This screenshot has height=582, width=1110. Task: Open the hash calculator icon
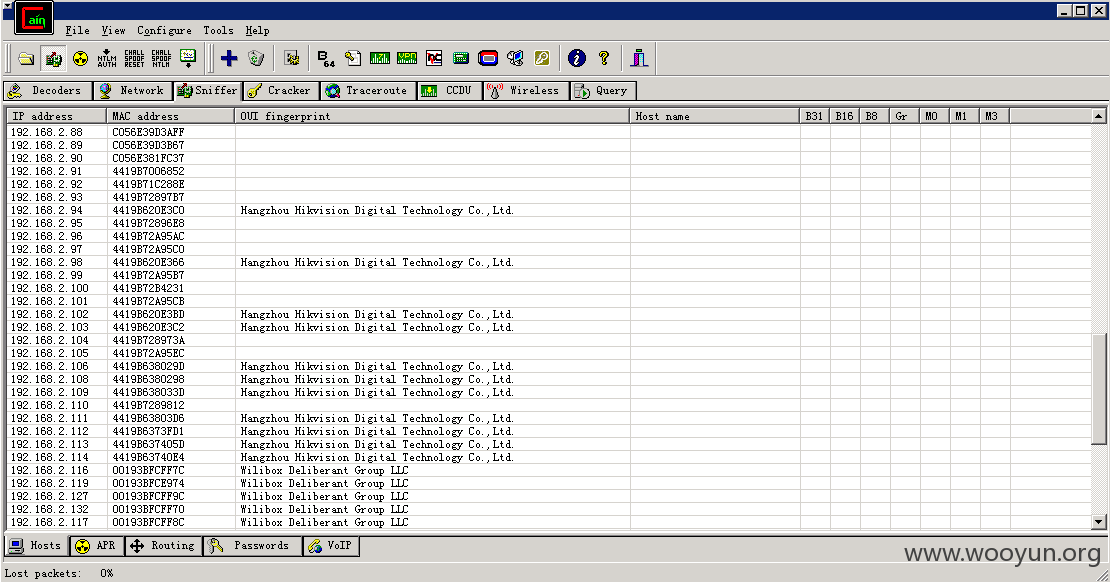(461, 58)
